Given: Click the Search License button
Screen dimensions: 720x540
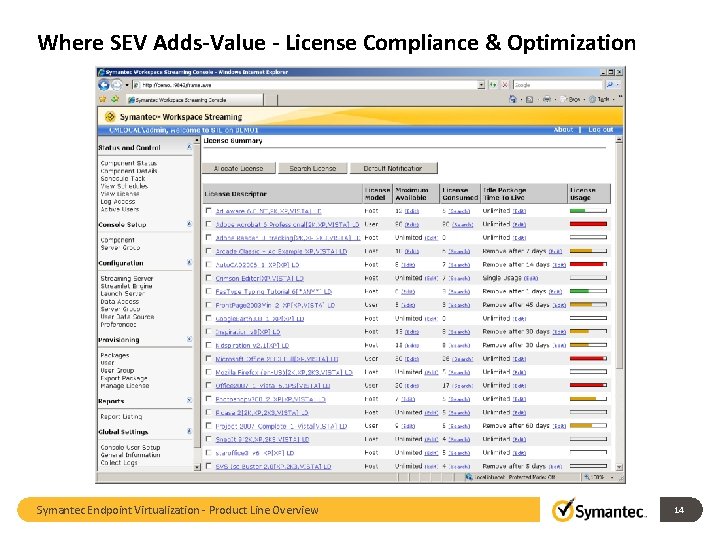Looking at the screenshot, I should click(x=313, y=169).
